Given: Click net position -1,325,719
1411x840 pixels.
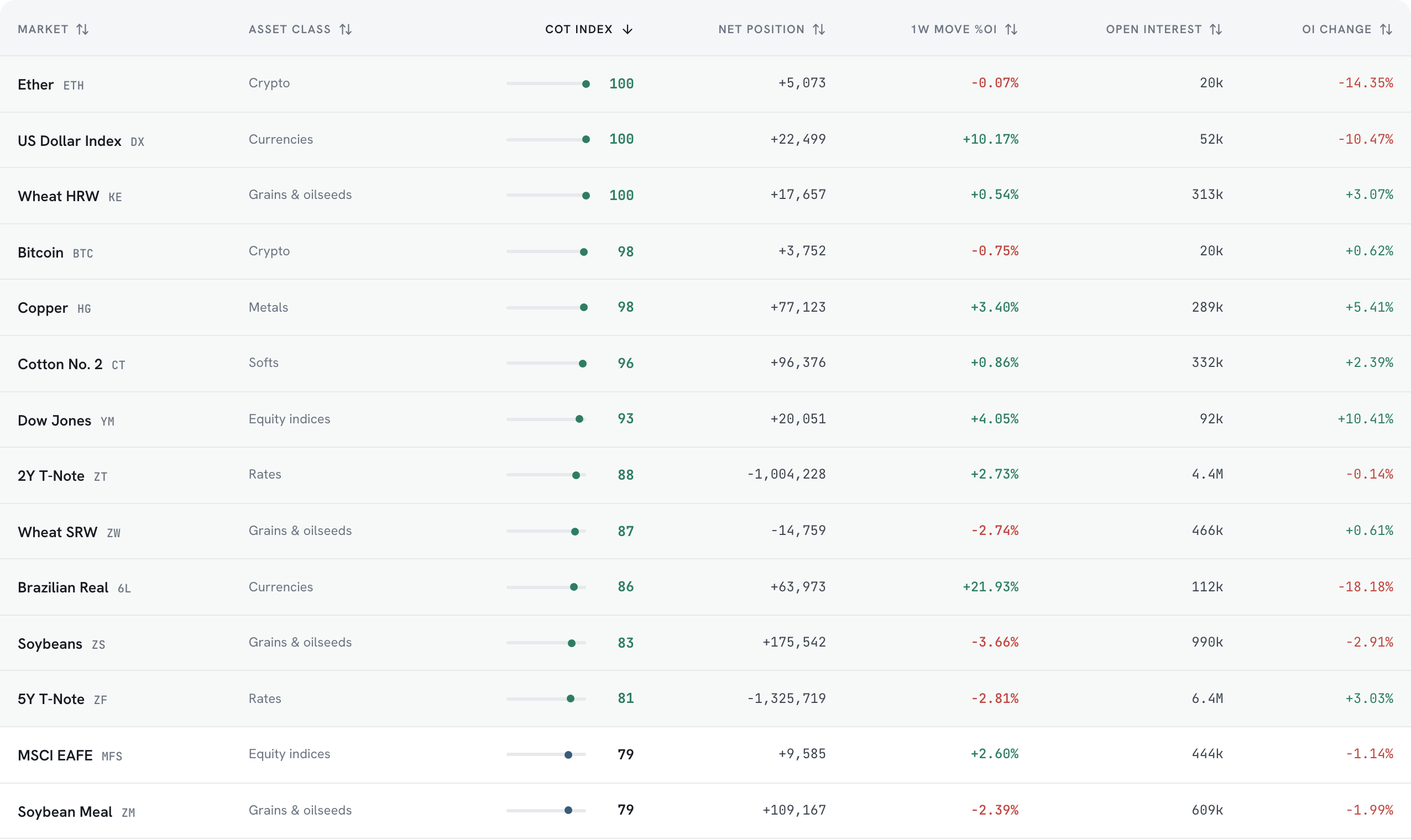Looking at the screenshot, I should [x=786, y=699].
